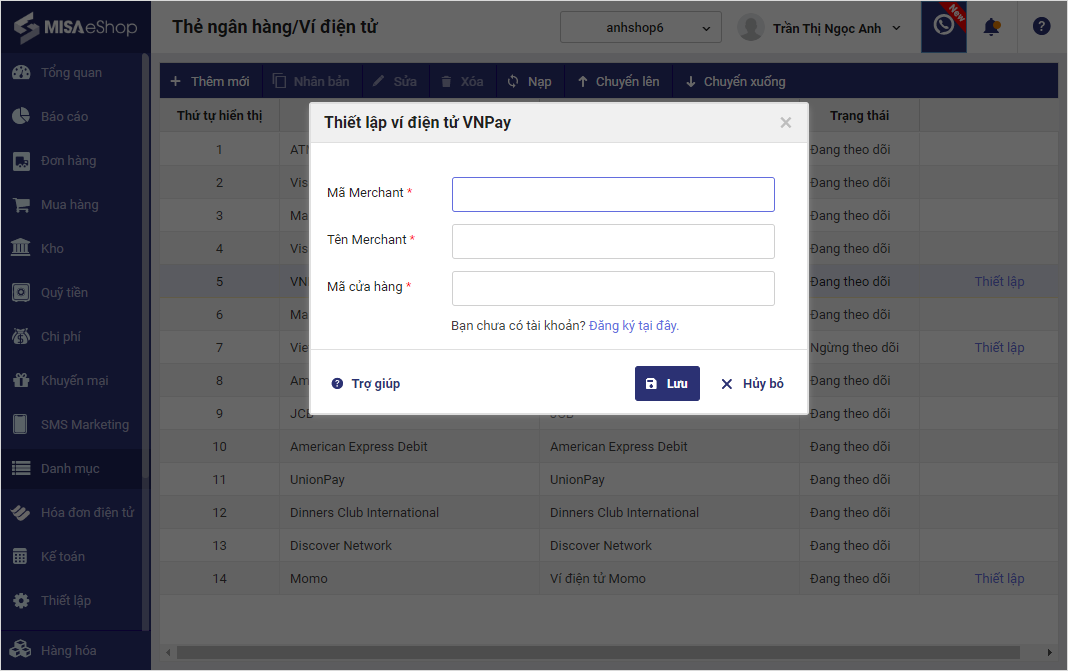Screen dimensions: 1068x671
Task: Open Trợ giúp help in dialog
Action: pyautogui.click(x=366, y=384)
